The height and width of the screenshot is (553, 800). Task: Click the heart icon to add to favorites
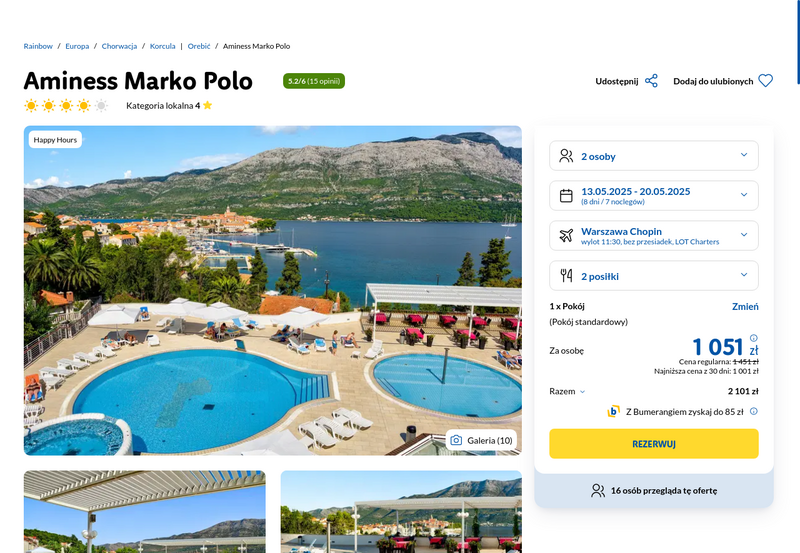[x=765, y=81]
